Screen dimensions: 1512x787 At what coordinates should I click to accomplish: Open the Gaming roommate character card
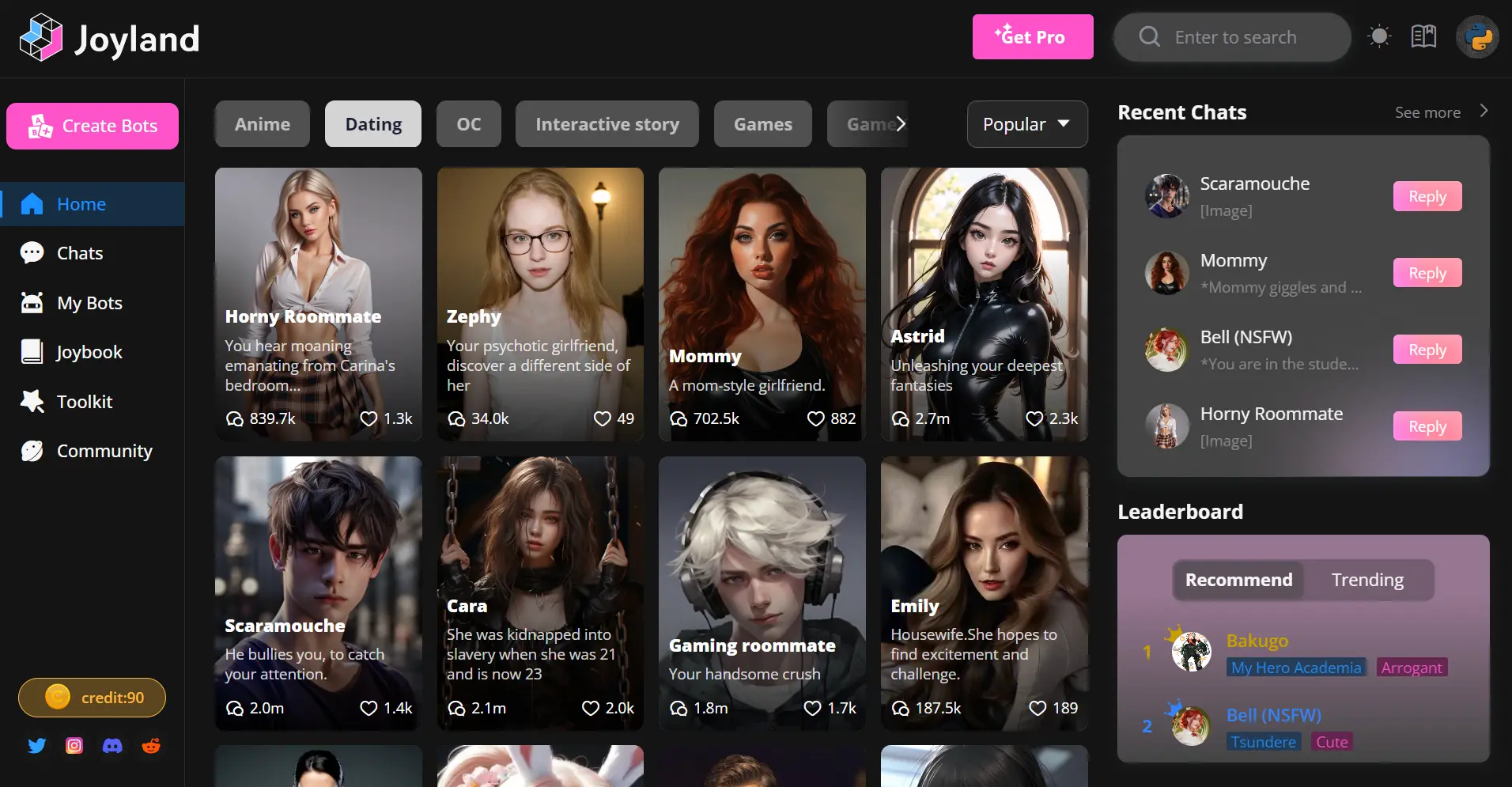pos(762,593)
